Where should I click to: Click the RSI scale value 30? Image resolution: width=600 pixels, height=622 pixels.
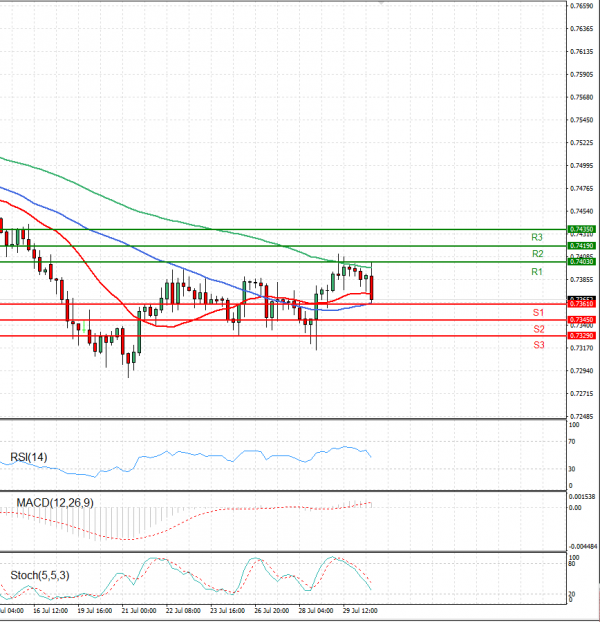point(572,469)
